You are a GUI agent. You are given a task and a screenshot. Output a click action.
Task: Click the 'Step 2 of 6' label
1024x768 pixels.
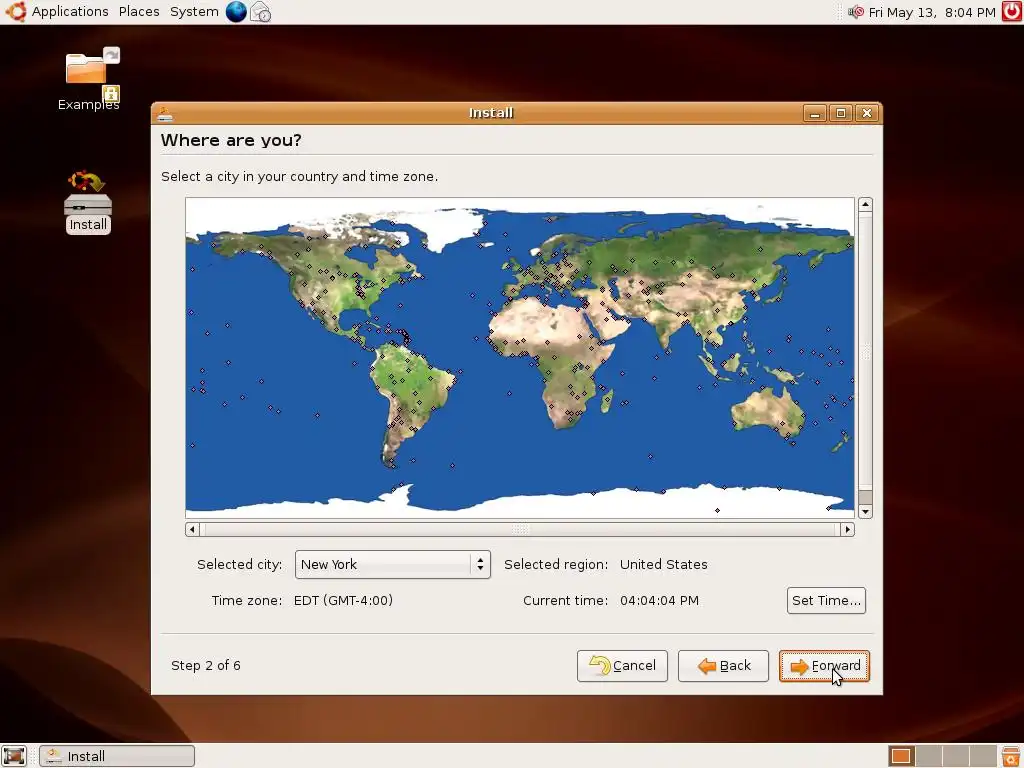tap(206, 665)
